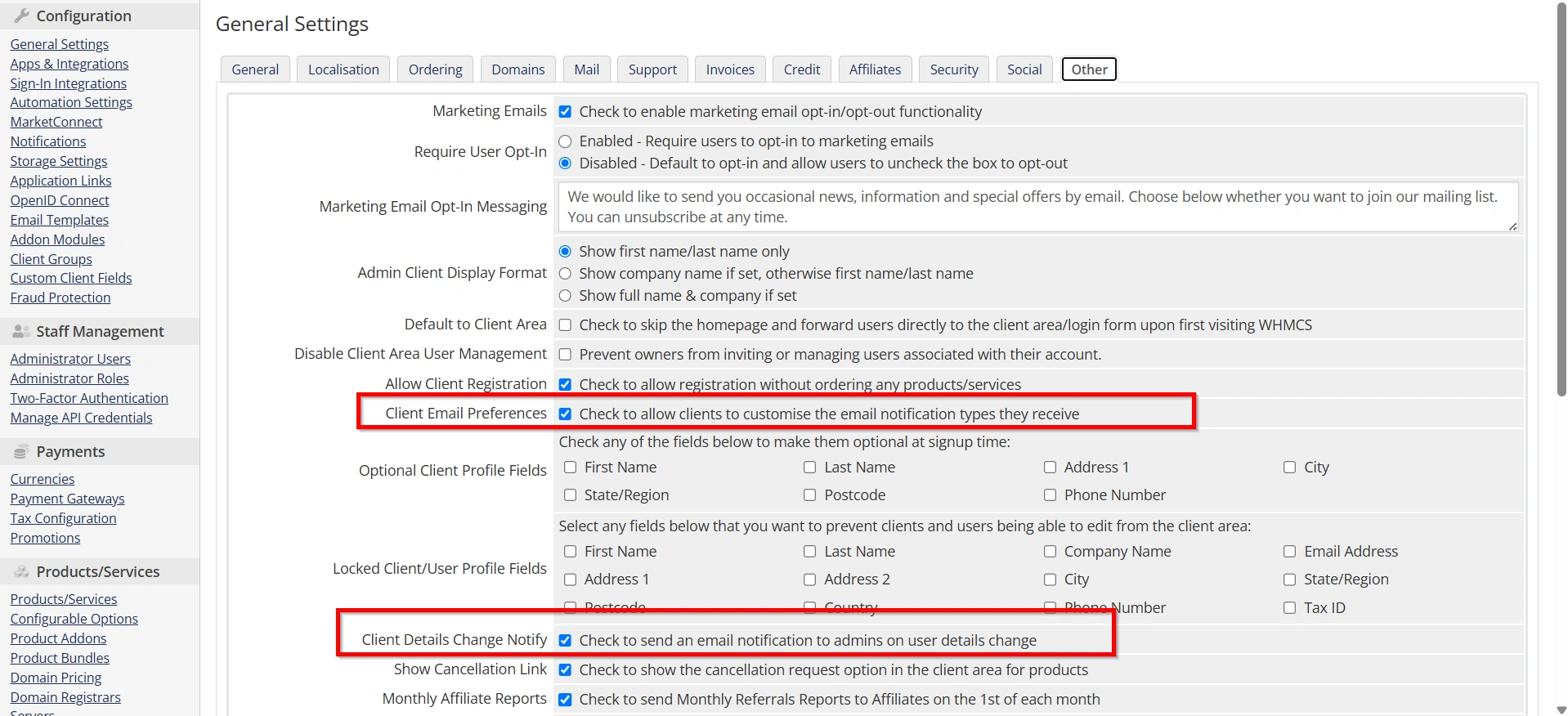The width and height of the screenshot is (1568, 716).
Task: Go to Domain Registrars
Action: pos(65,697)
